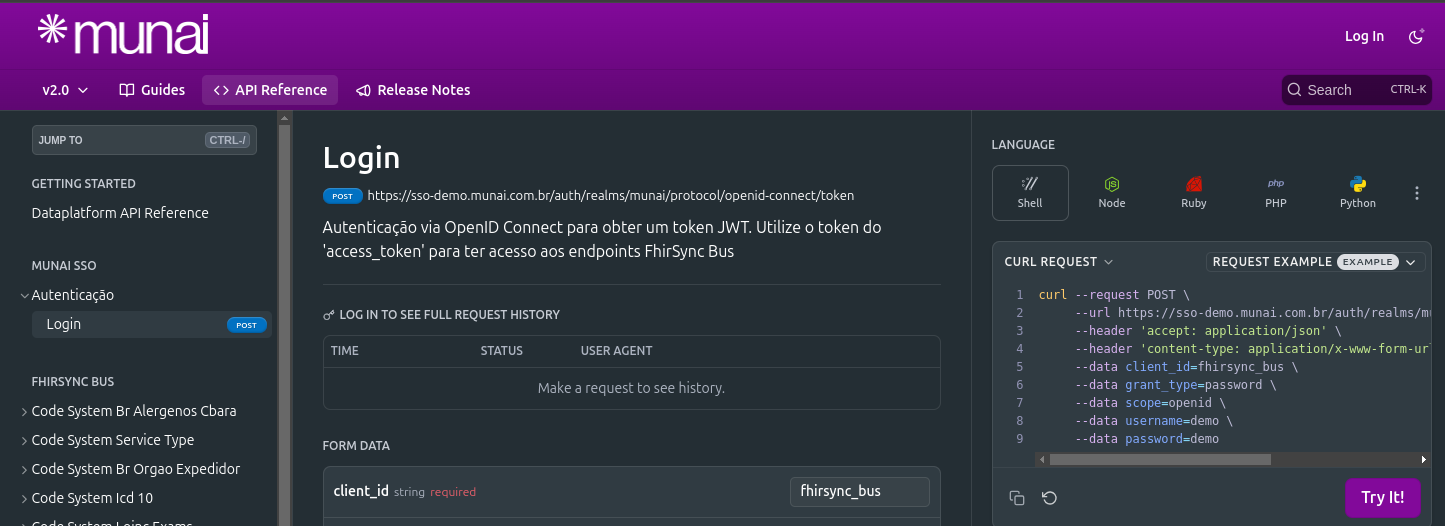Click the POST badge next to URL
The image size is (1445, 526).
click(x=342, y=196)
